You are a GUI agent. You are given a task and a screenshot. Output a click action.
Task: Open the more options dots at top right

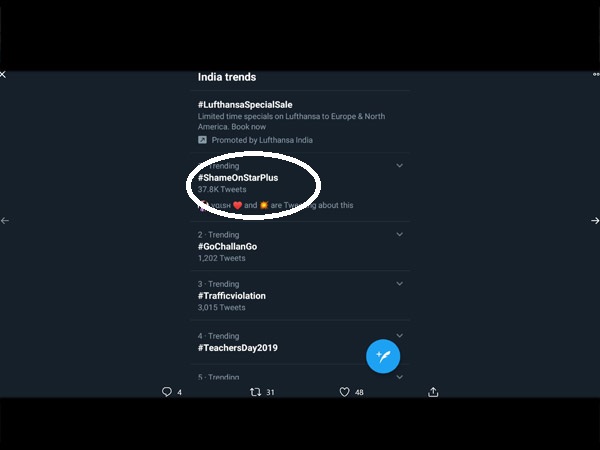point(596,74)
